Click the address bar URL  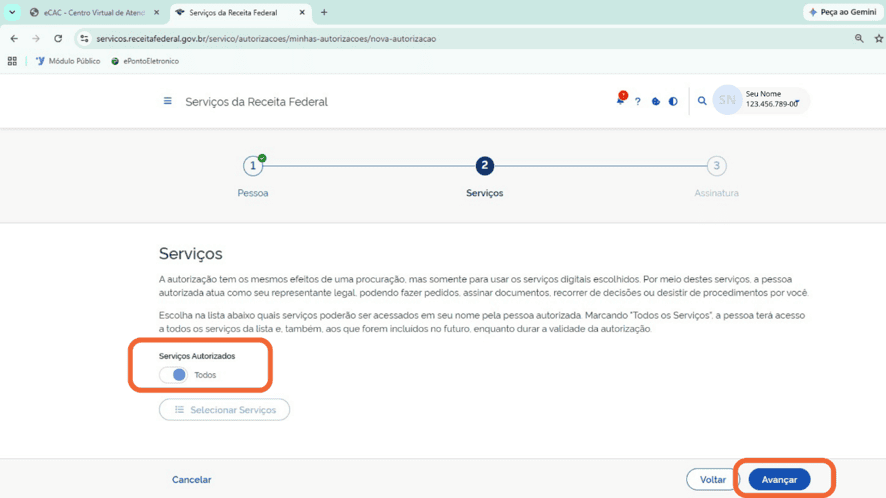click(x=266, y=39)
